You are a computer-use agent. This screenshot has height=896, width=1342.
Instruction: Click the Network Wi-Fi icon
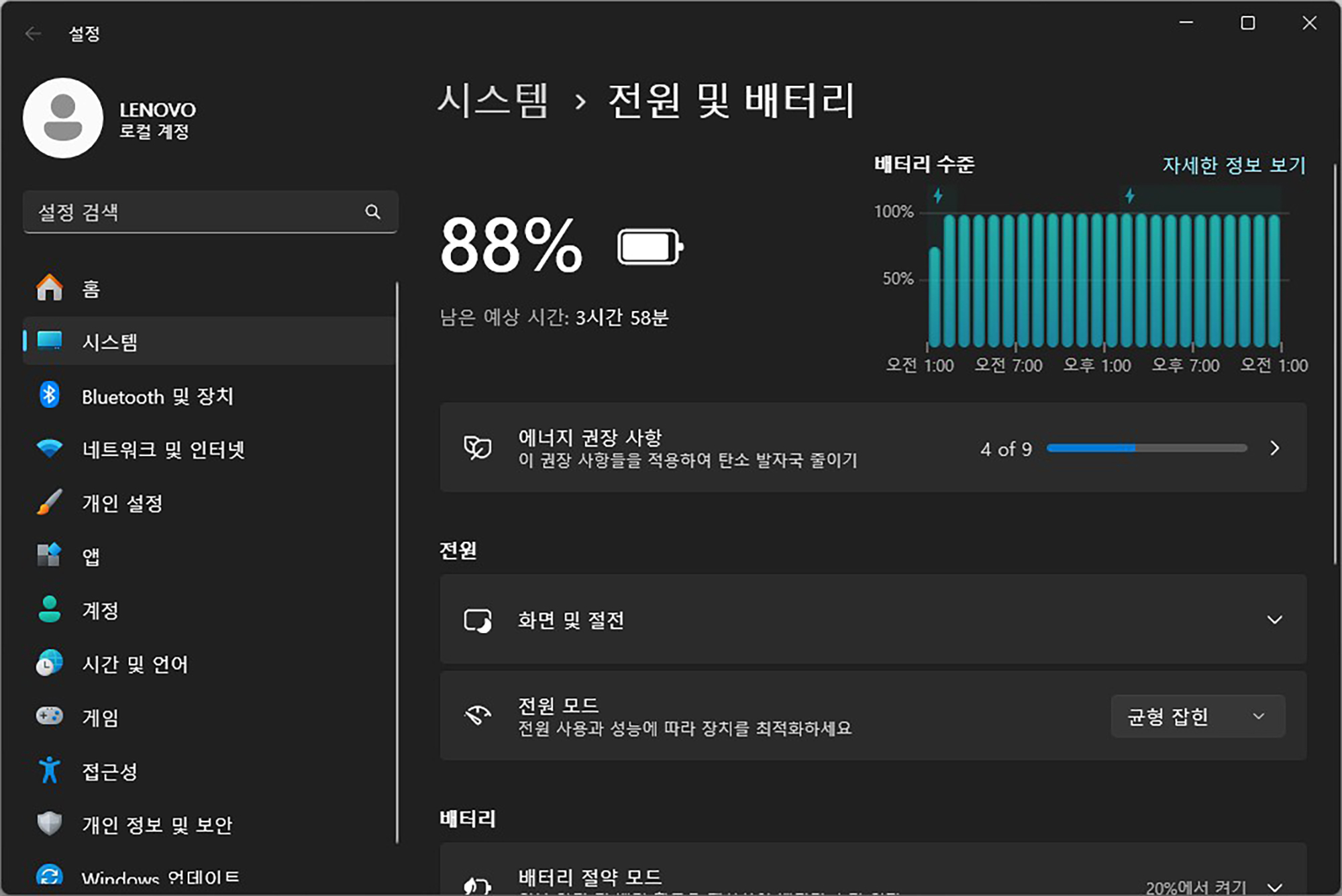click(x=49, y=448)
